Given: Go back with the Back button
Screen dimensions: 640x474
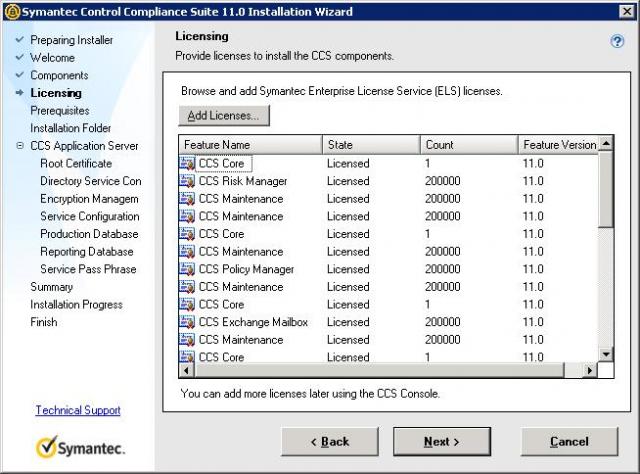Looking at the screenshot, I should [x=330, y=442].
